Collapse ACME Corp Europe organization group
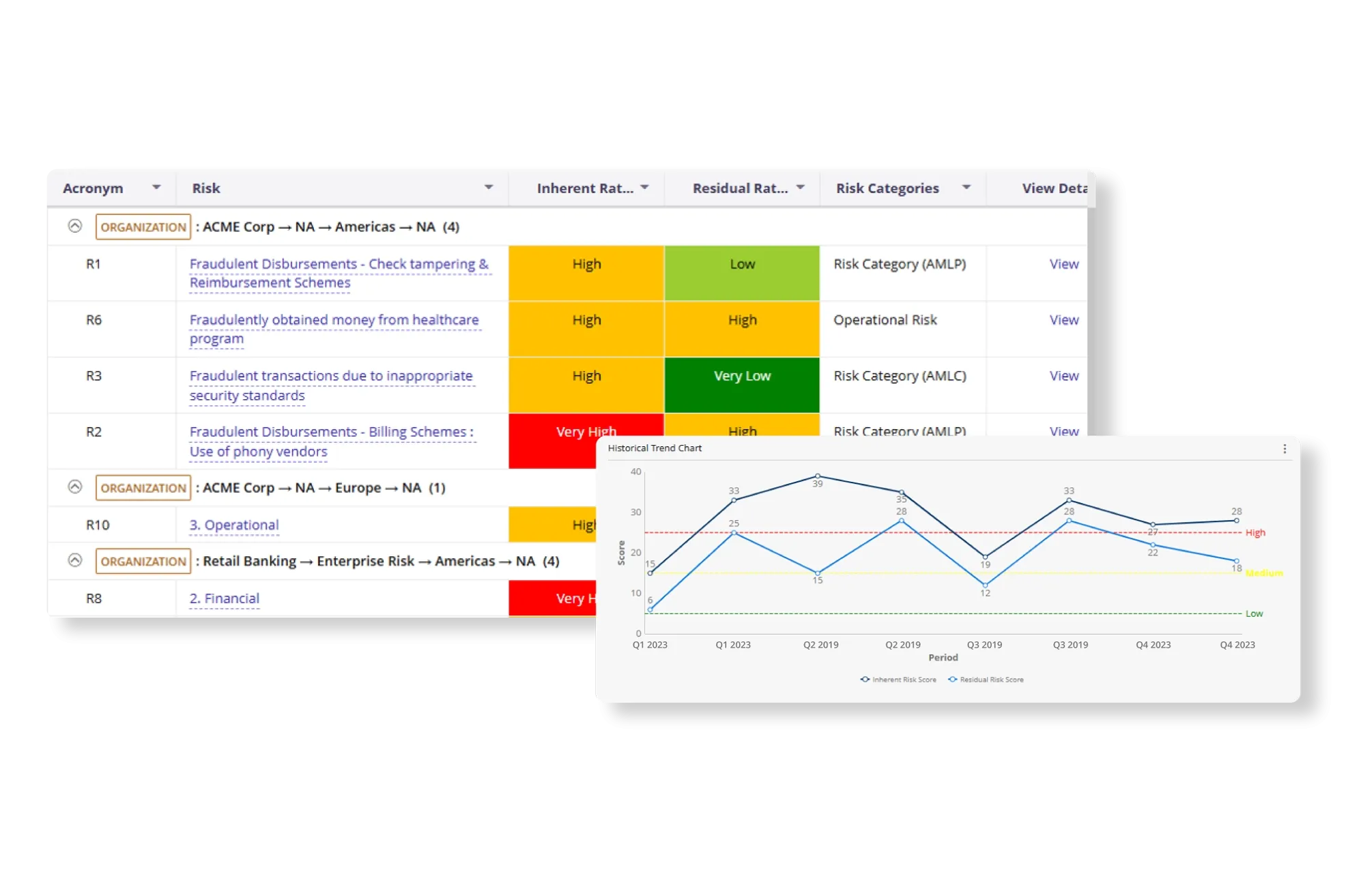Image resolution: width=1348 pixels, height=896 pixels. pyautogui.click(x=75, y=487)
